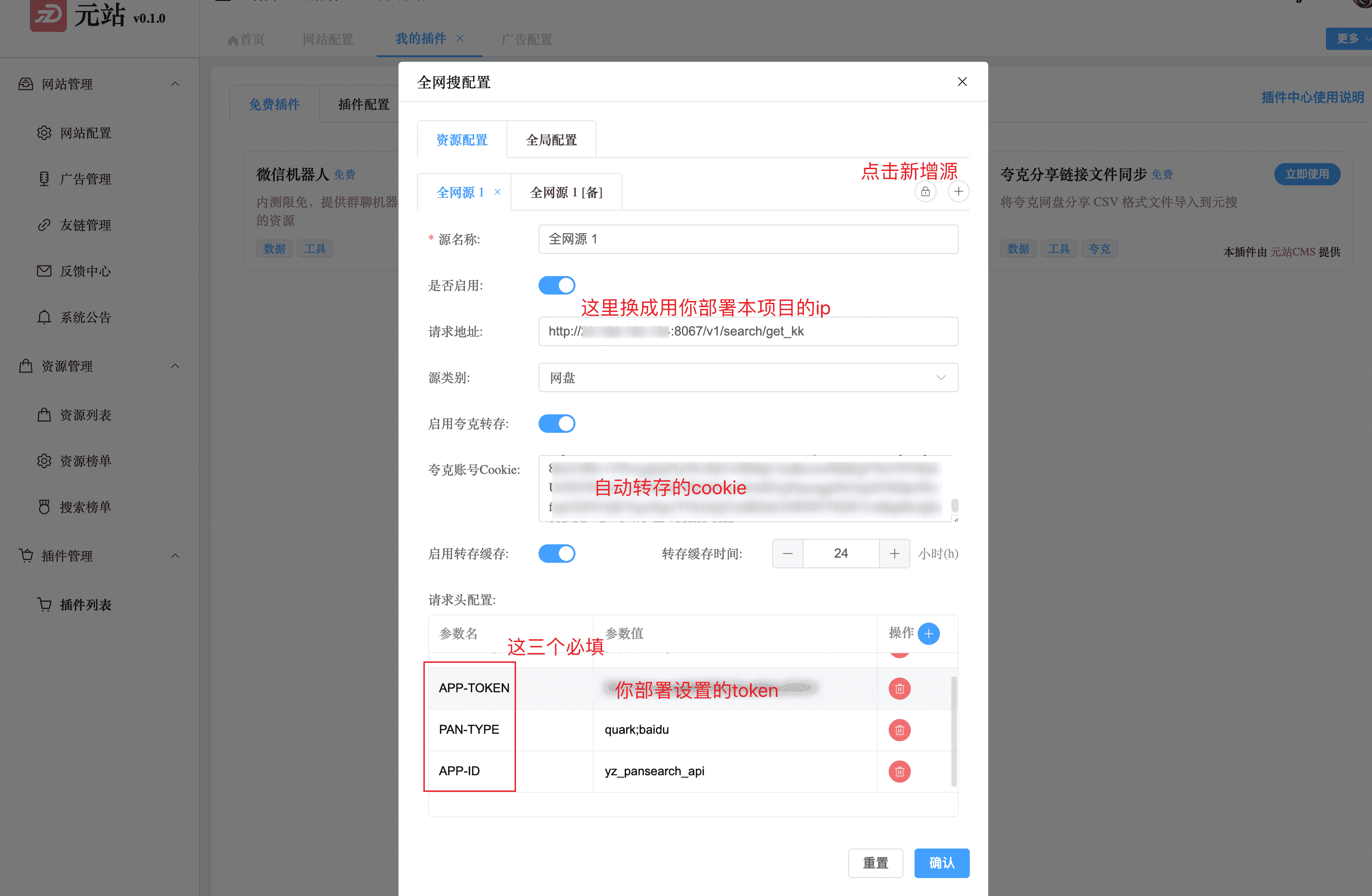Delete the APP-TOKEN header row
Screen dimensions: 1372x896
[899, 688]
